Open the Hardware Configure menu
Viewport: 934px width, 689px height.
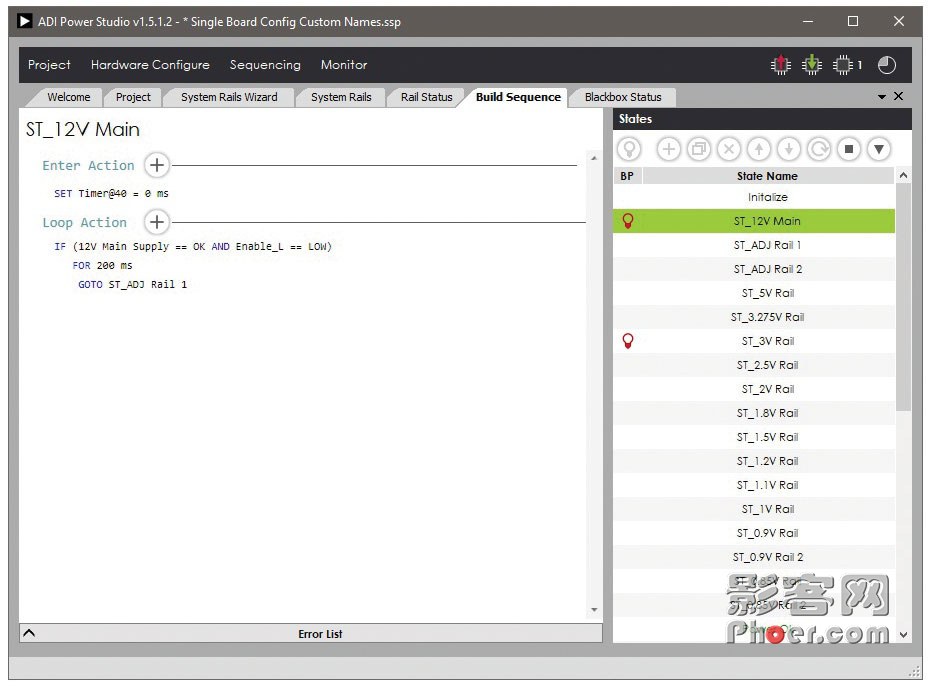150,64
